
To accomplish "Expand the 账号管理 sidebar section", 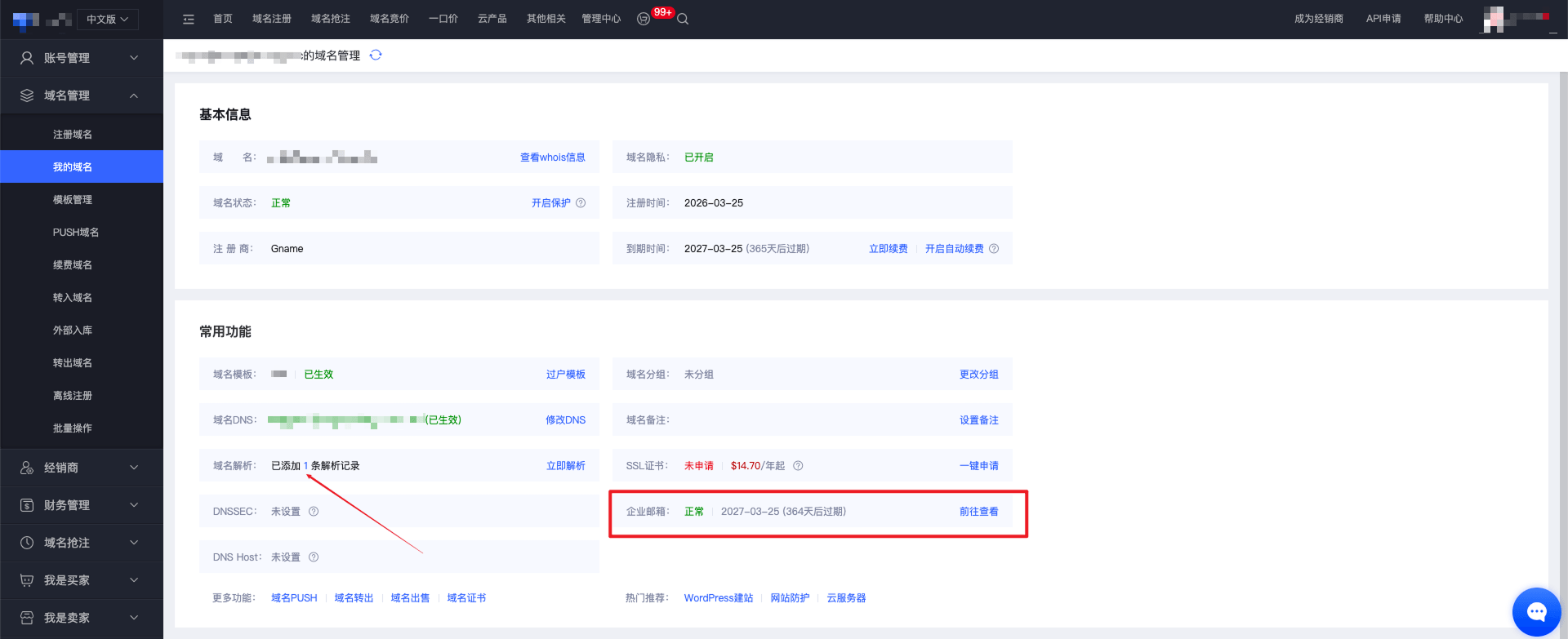I will click(x=82, y=58).
